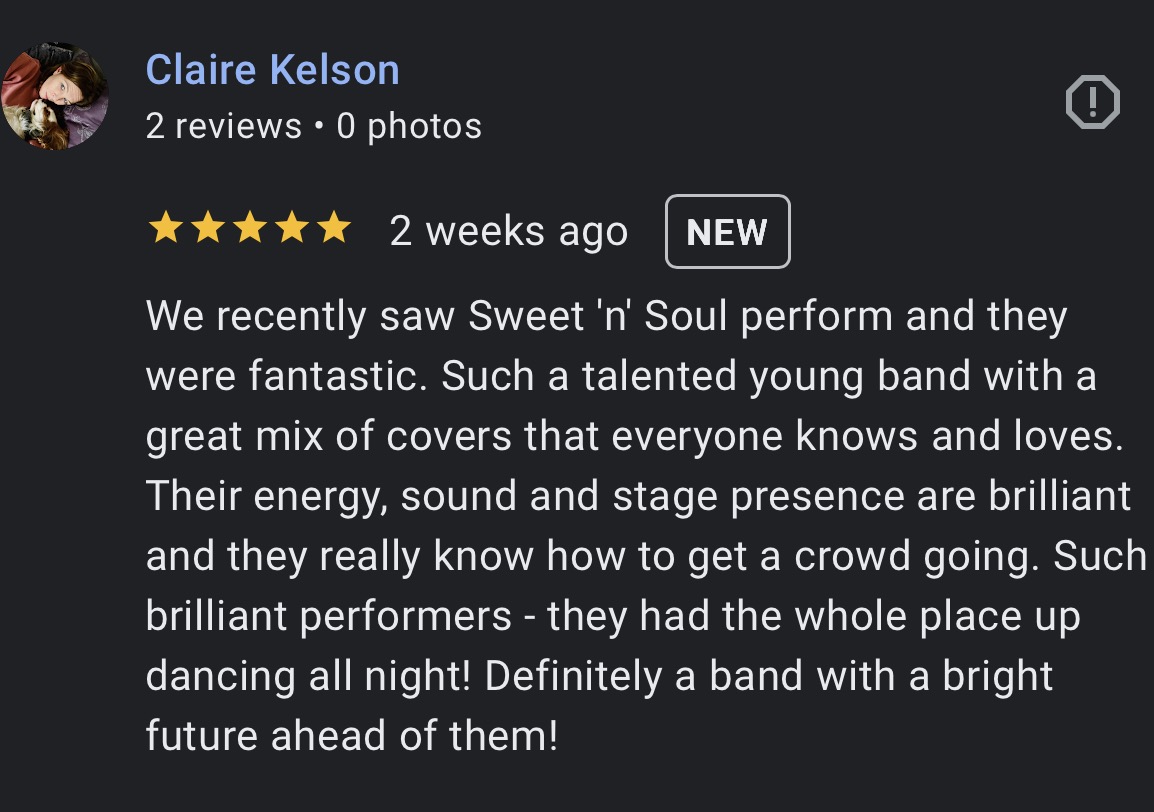Click the final line "future ahead of them!"
Viewport: 1154px width, 812px height.
(x=351, y=737)
